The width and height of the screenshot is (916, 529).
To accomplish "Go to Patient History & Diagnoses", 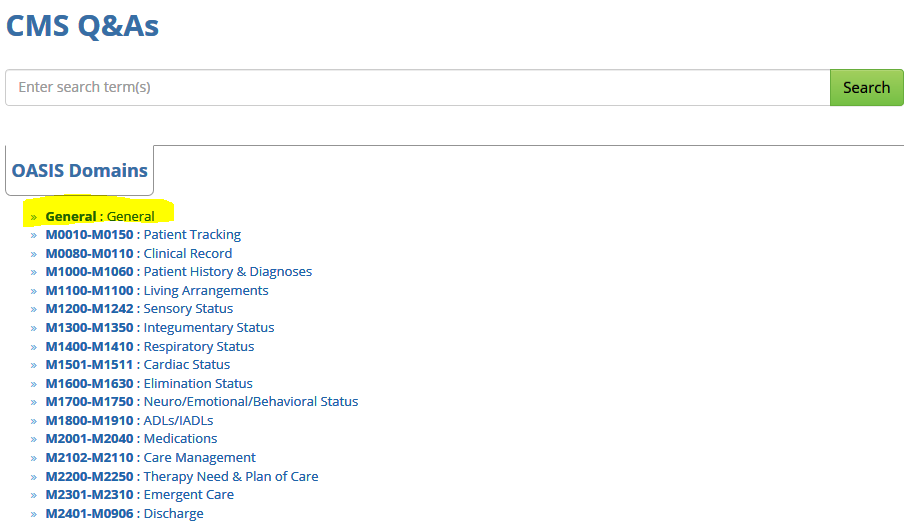I will pyautogui.click(x=179, y=272).
